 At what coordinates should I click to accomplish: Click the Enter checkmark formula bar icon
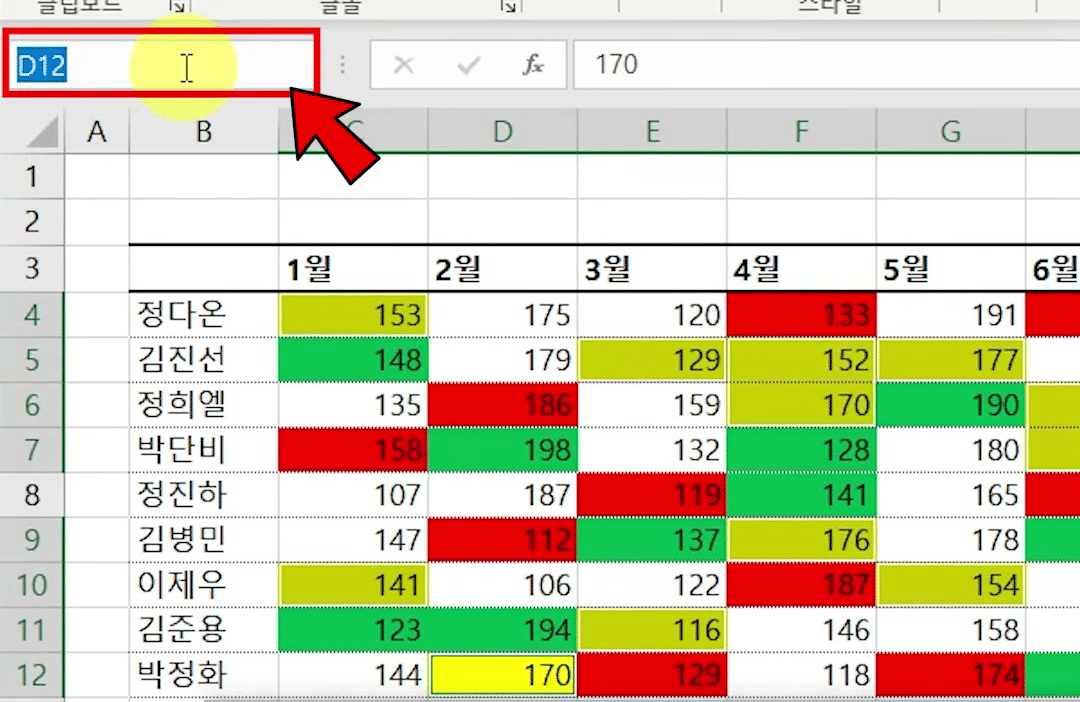click(x=468, y=65)
